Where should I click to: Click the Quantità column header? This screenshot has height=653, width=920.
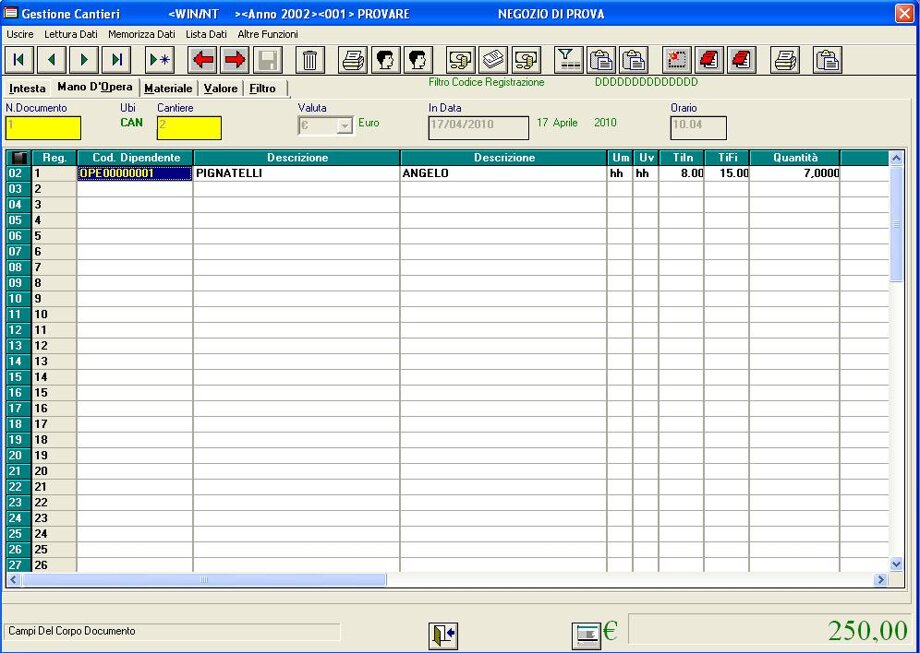tap(794, 158)
